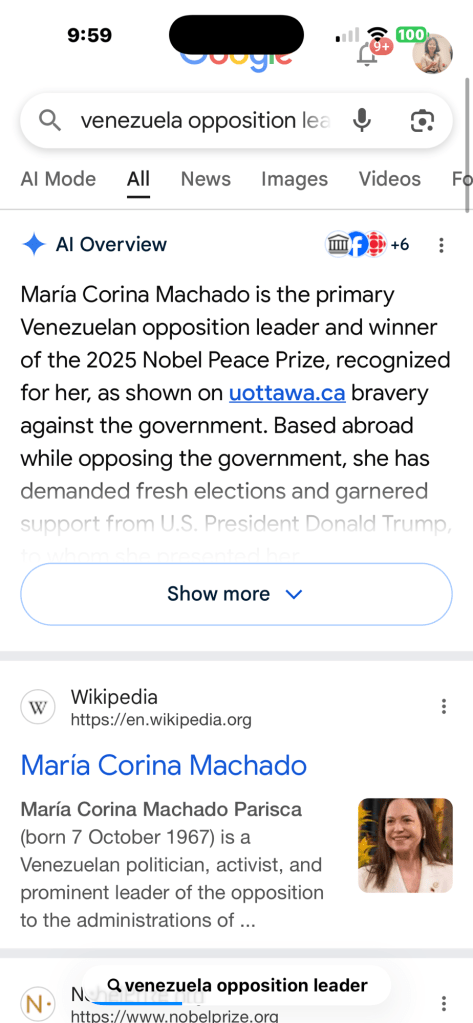The image size is (473, 1023).
Task: Open Nobel Prize result three-dot menu
Action: pyautogui.click(x=444, y=1003)
